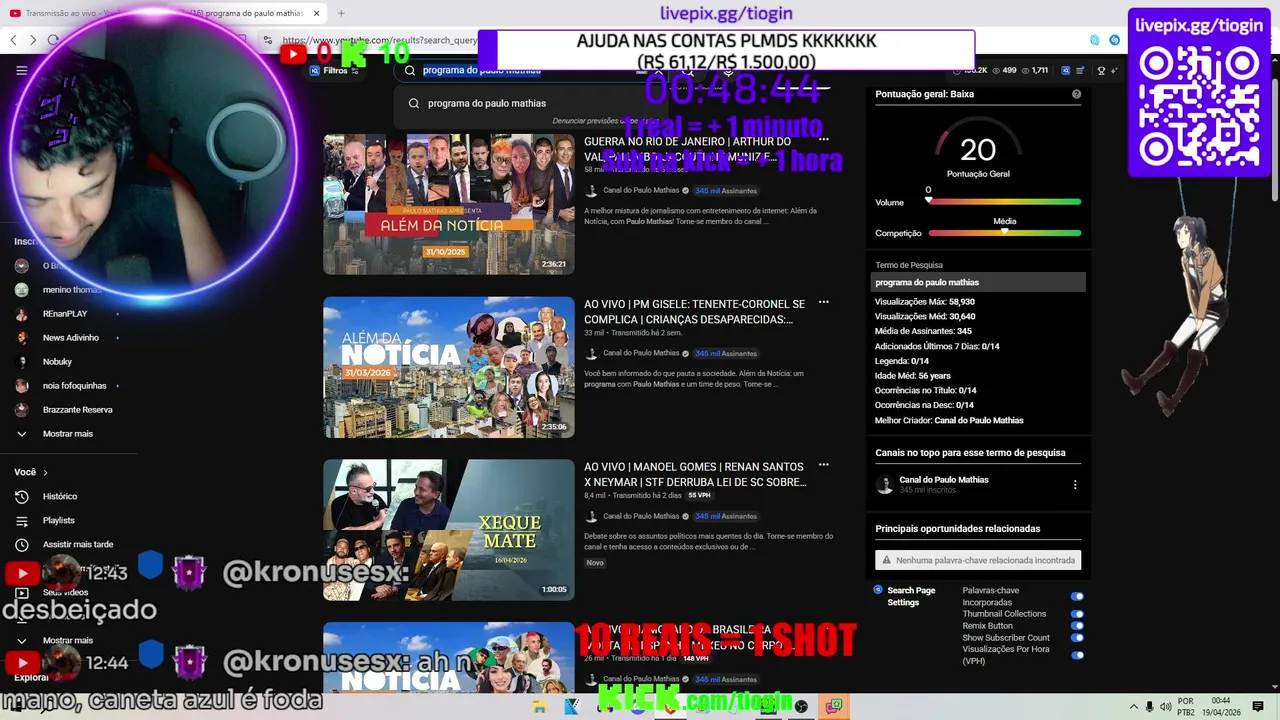This screenshot has height=720, width=1280.
Task: Click the page vertical scrollbar
Action: [x=1274, y=140]
